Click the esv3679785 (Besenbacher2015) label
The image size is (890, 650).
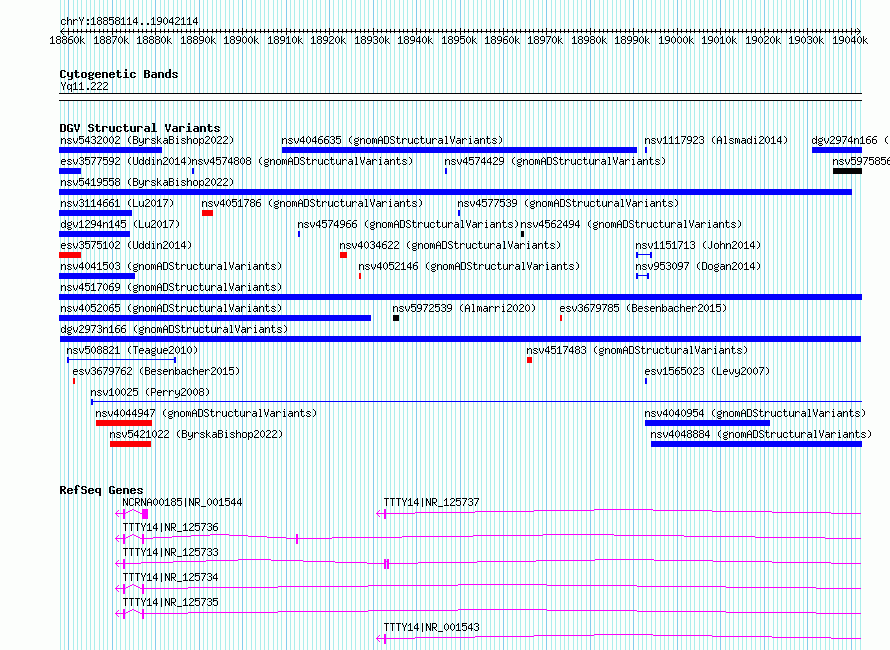pyautogui.click(x=643, y=308)
